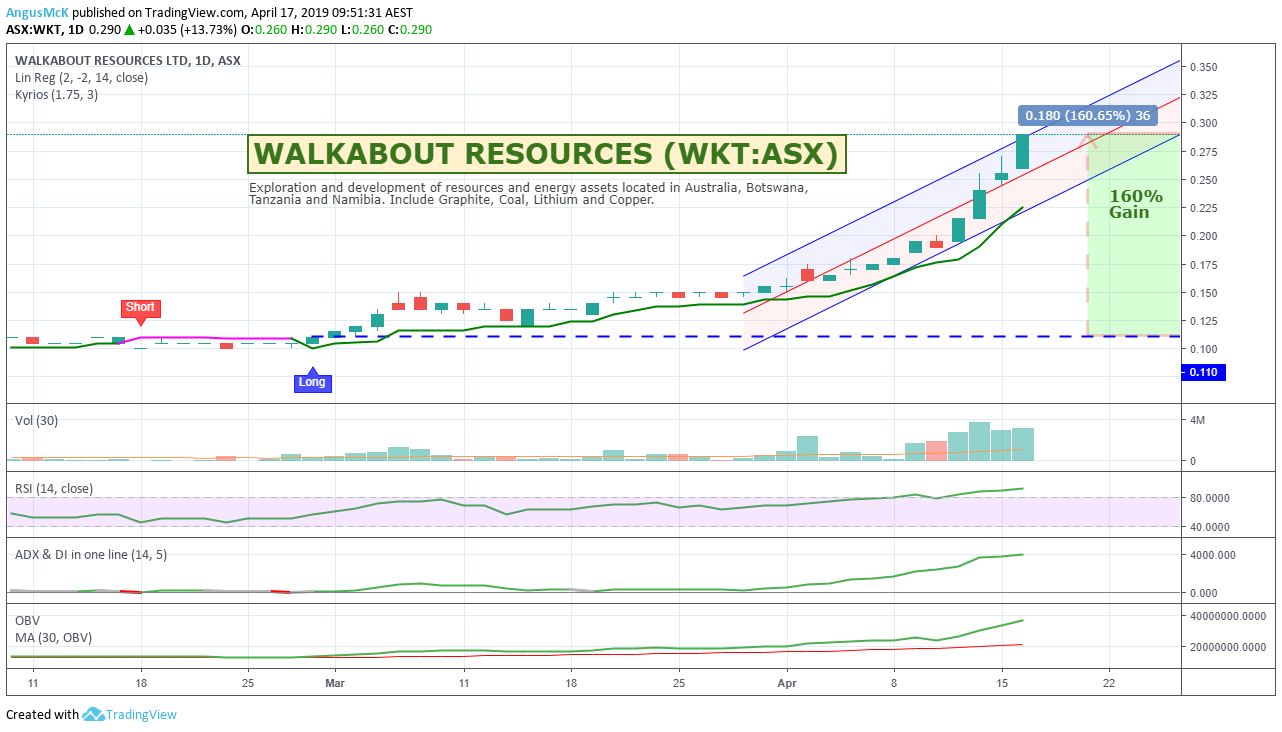Click the OBV indicator label
This screenshot has height=732, width=1282.
27,620
